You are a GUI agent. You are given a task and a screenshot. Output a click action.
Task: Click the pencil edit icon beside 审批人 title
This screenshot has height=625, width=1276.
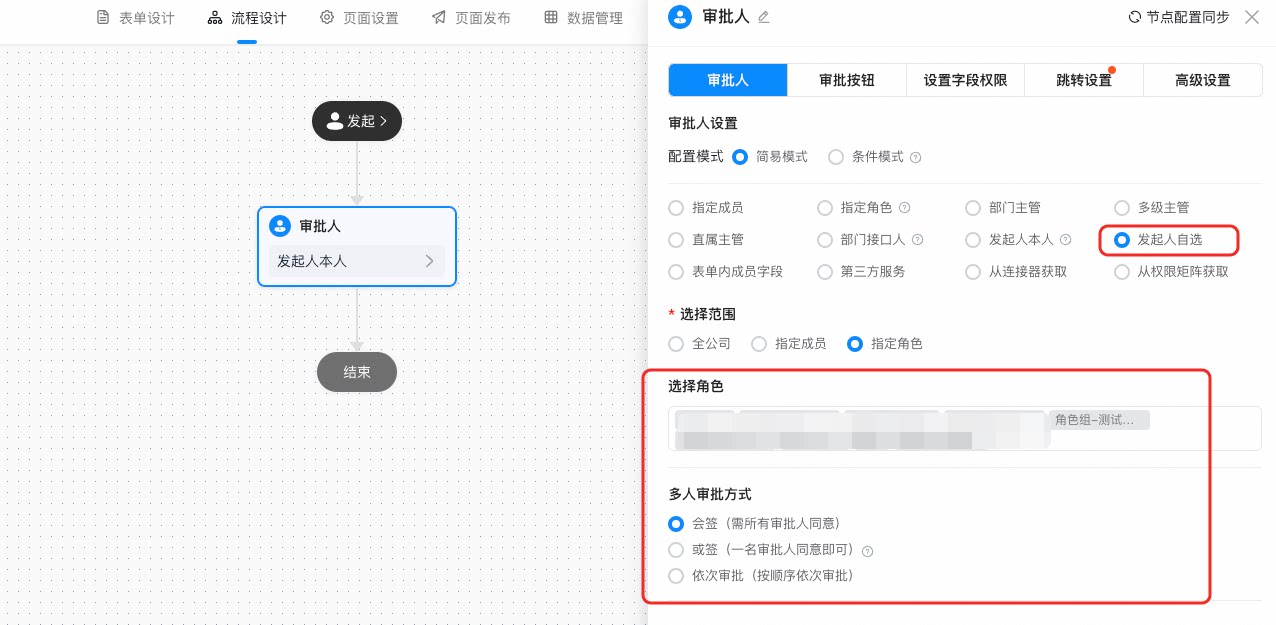764,17
